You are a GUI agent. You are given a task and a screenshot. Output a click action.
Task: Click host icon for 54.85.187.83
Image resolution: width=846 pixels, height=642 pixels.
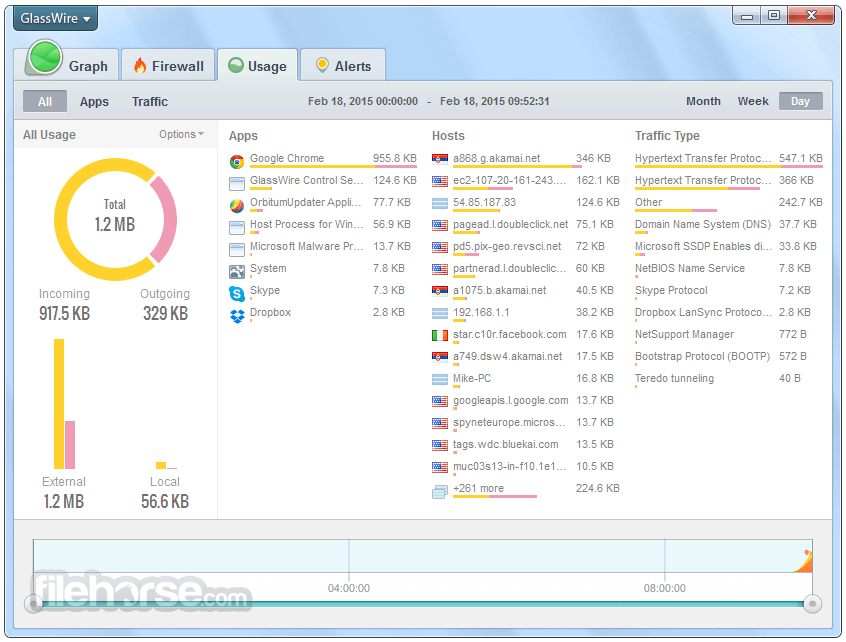pyautogui.click(x=440, y=203)
